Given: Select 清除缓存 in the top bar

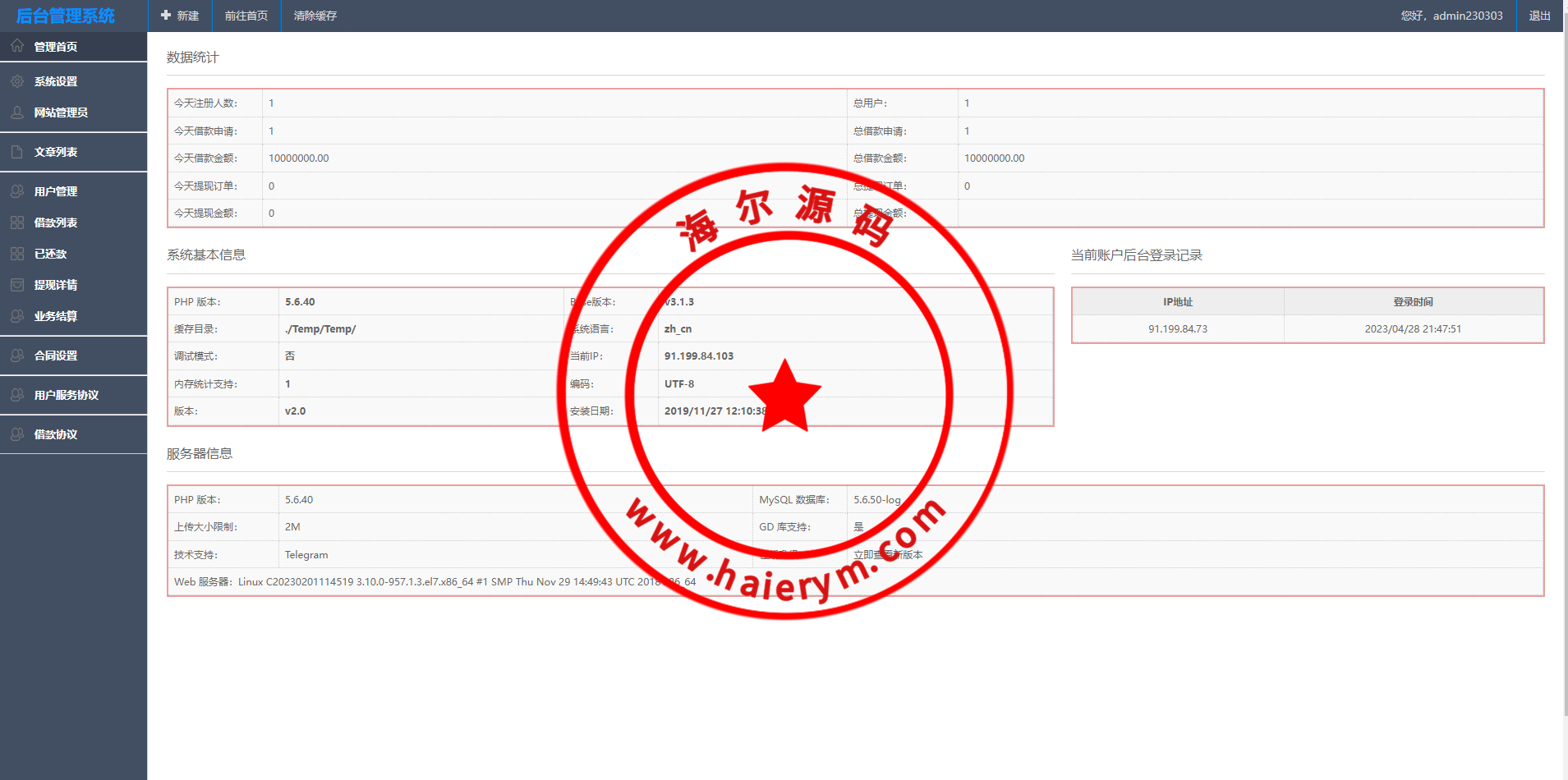Looking at the screenshot, I should pos(315,16).
